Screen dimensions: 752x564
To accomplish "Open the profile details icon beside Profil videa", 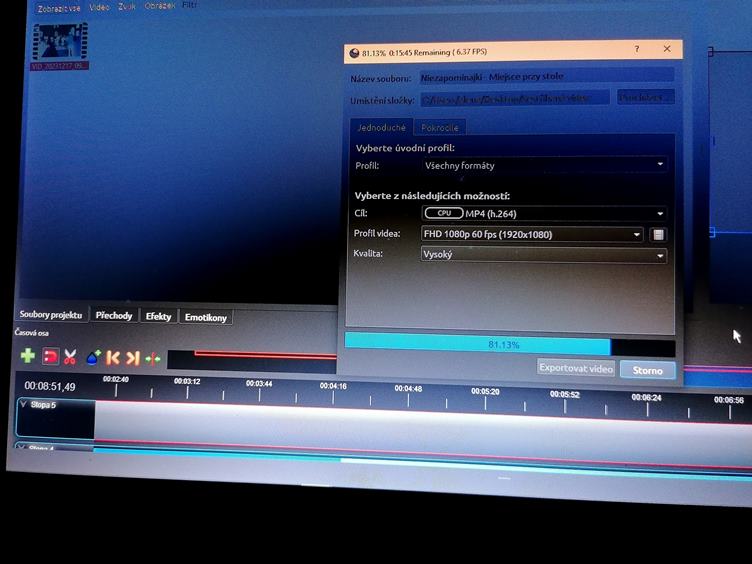I will [x=658, y=235].
